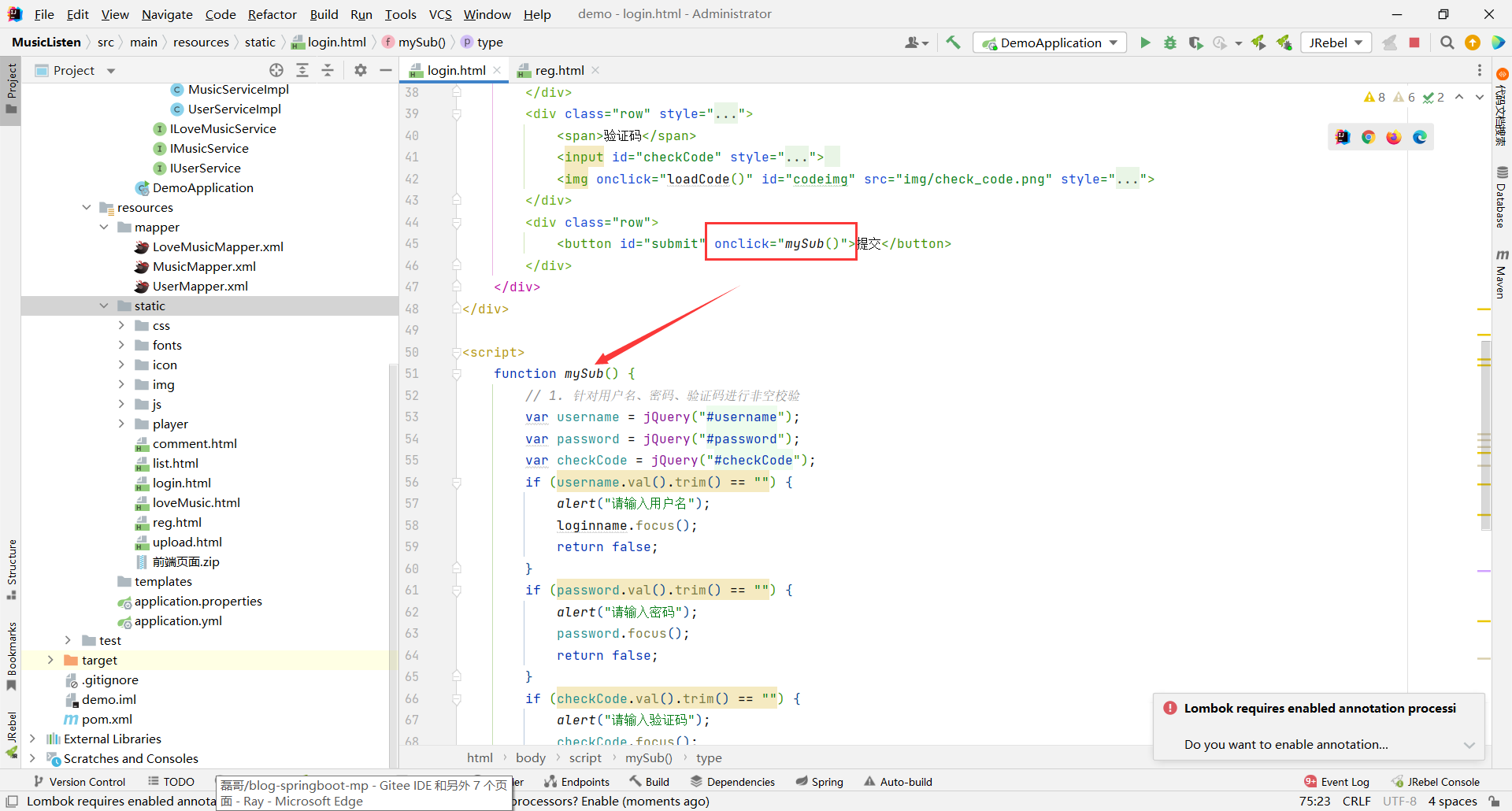Select opened file with the locate target icon
Screen dimensions: 1512x811
(276, 70)
